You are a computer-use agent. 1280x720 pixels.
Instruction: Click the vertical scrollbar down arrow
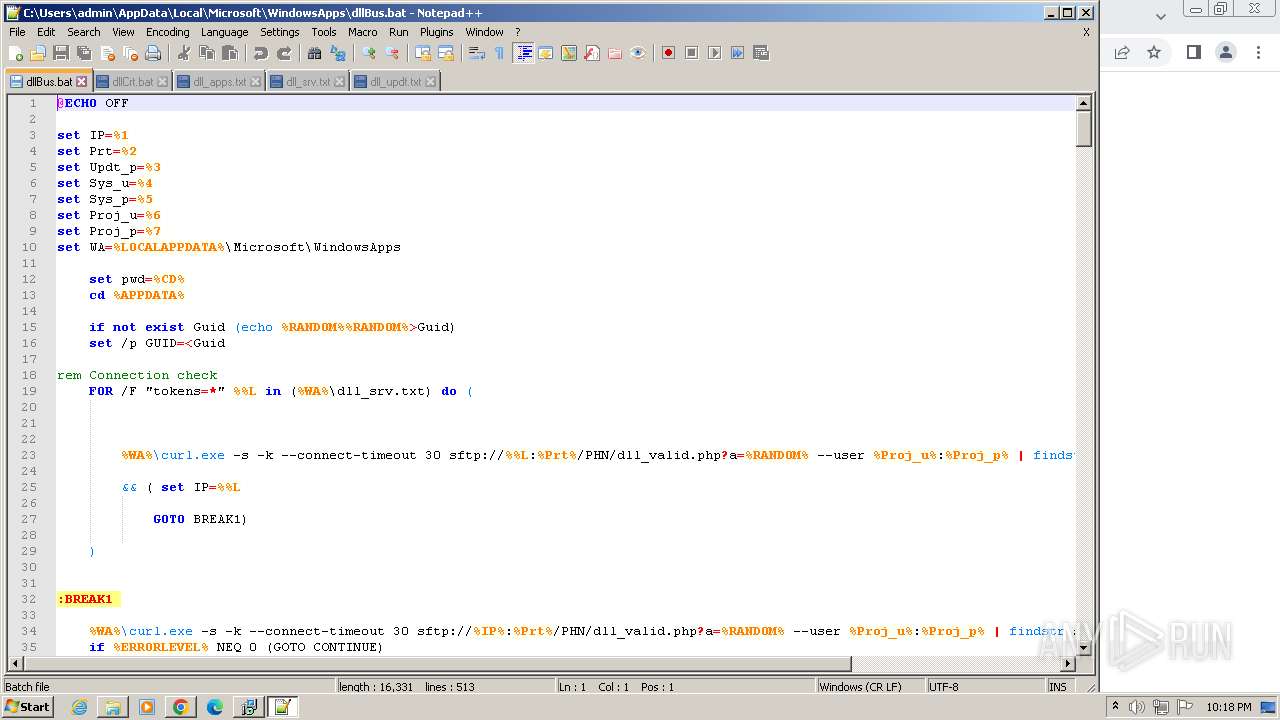pos(1083,648)
